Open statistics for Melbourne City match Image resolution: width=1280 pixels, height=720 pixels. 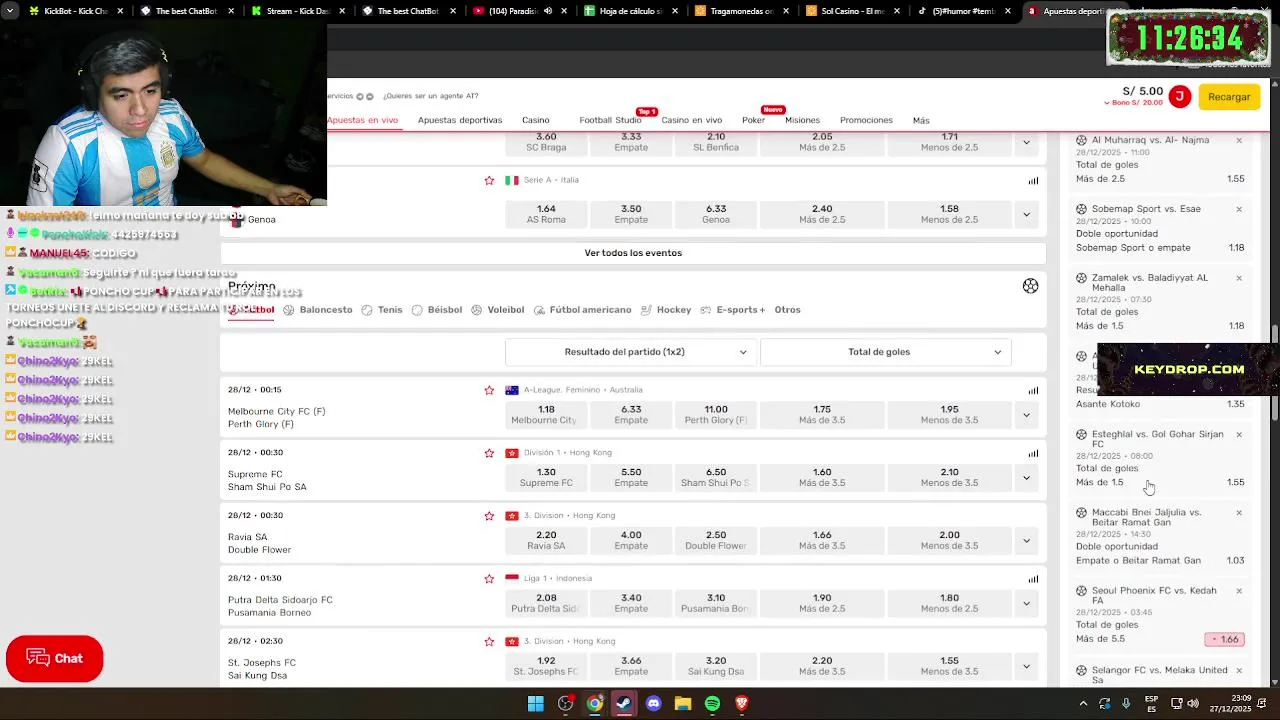click(x=1033, y=390)
